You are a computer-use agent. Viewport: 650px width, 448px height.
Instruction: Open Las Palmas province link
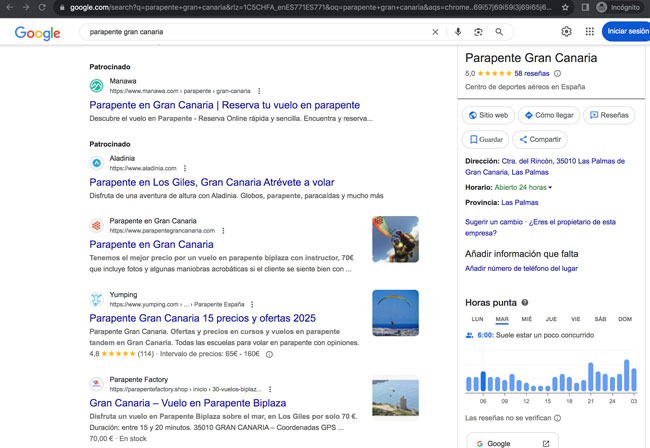point(520,203)
